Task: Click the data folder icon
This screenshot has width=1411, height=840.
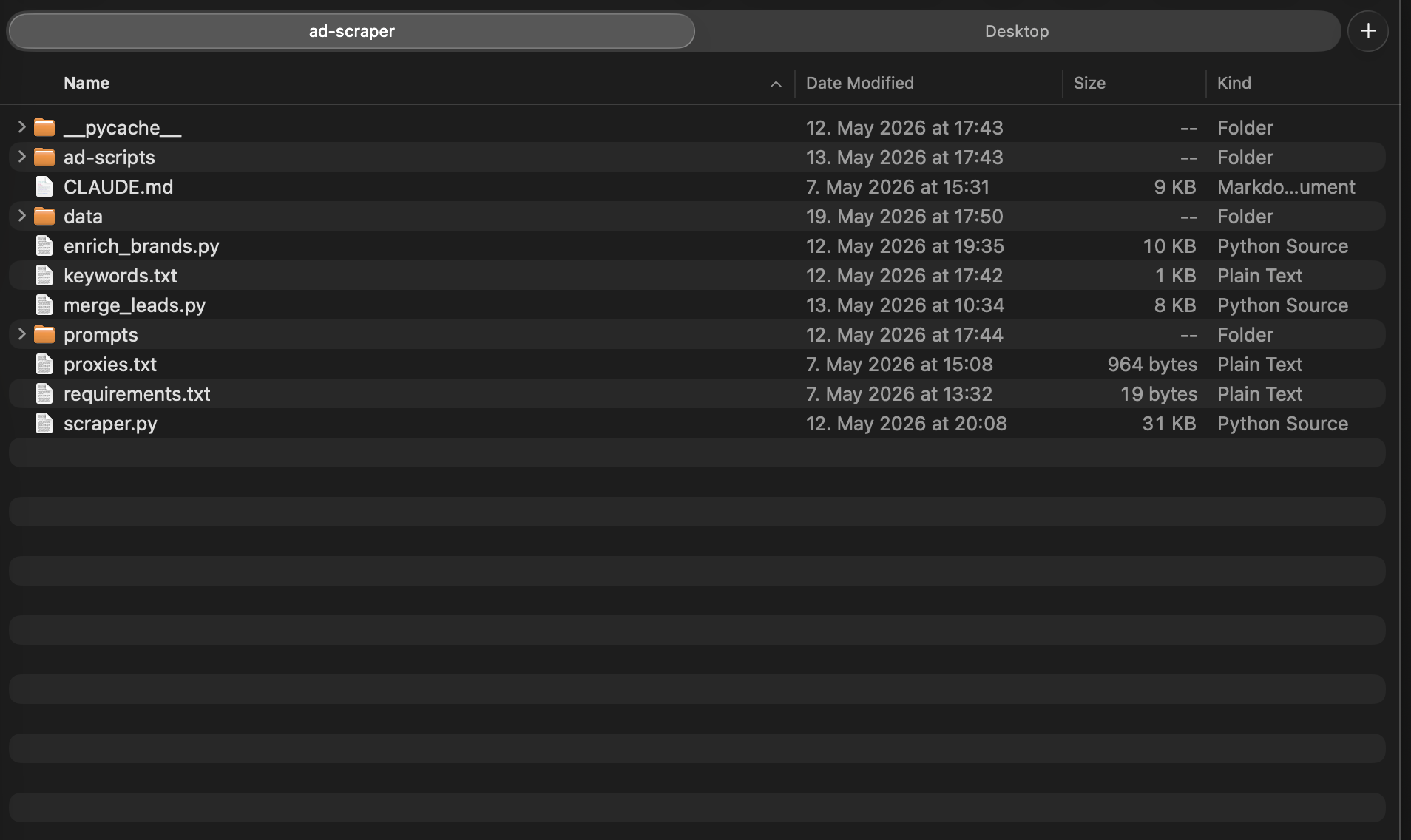Action: (44, 217)
